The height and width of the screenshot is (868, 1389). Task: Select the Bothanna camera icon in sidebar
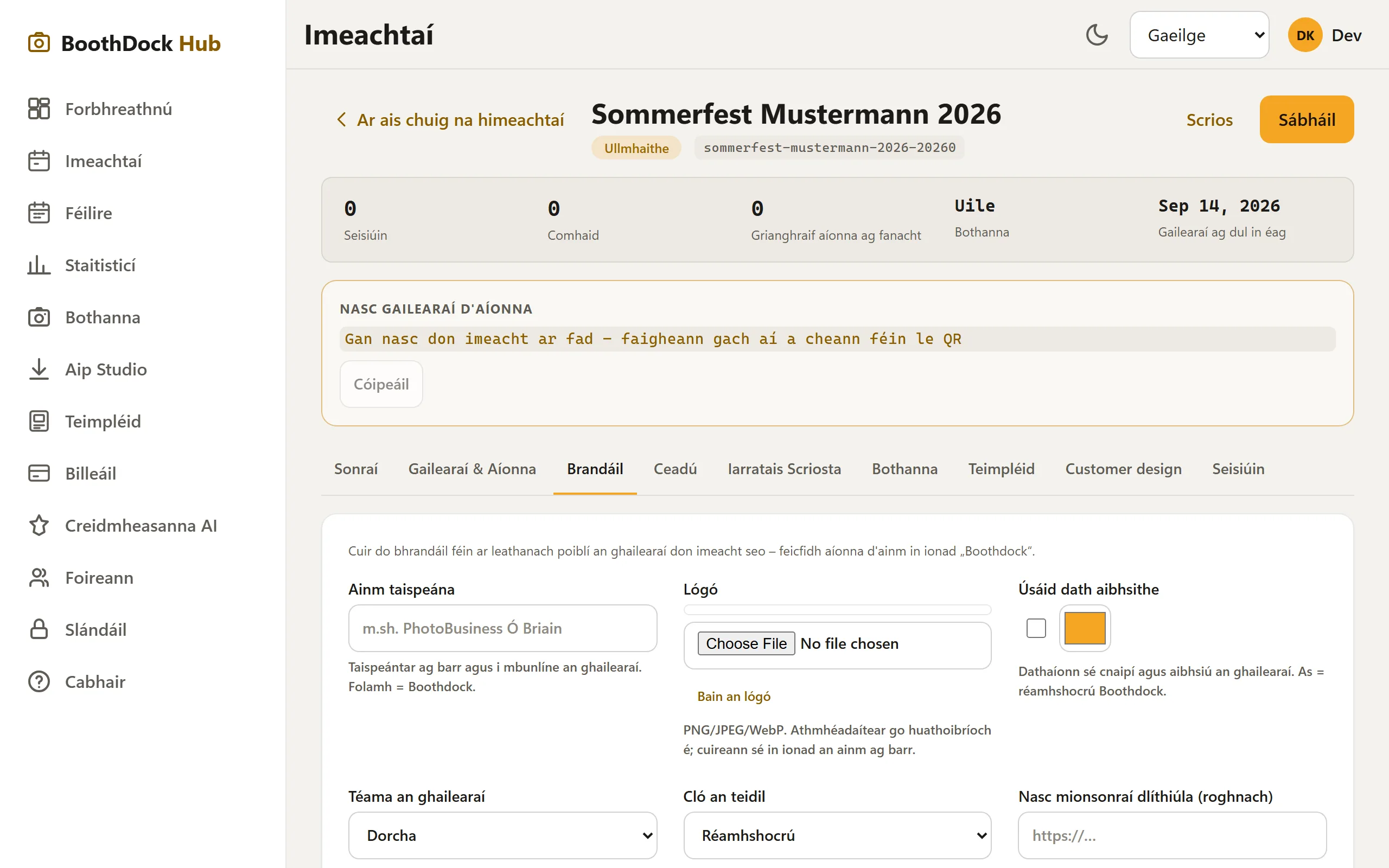39,317
